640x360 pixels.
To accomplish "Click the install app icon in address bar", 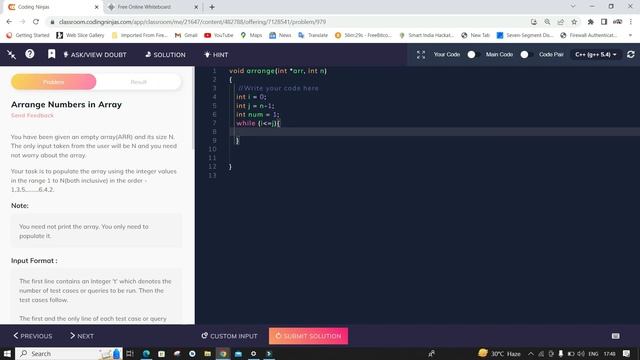I will click(x=534, y=22).
